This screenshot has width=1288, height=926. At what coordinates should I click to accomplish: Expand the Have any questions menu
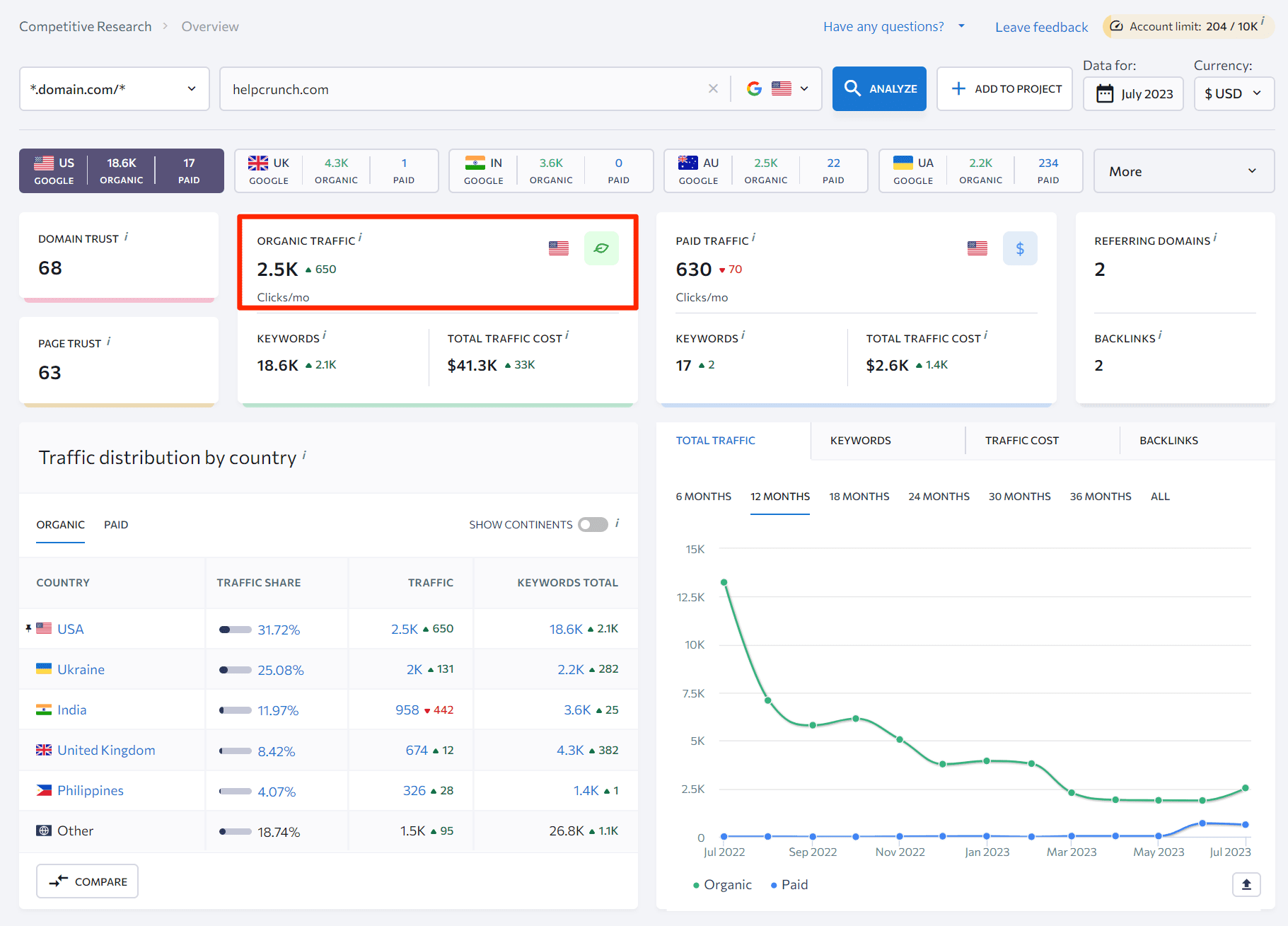coord(894,26)
